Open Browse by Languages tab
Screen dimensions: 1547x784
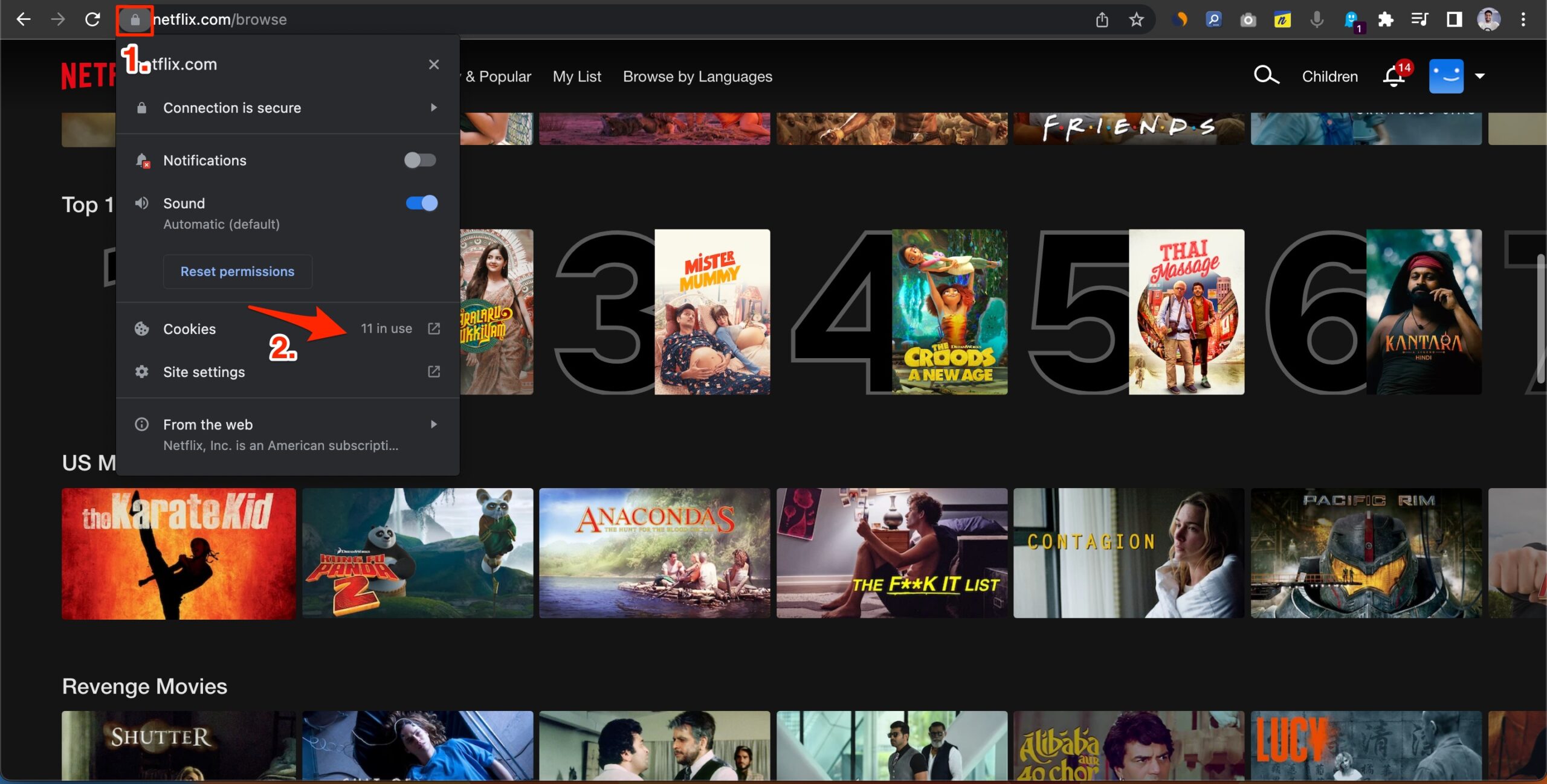(x=697, y=77)
